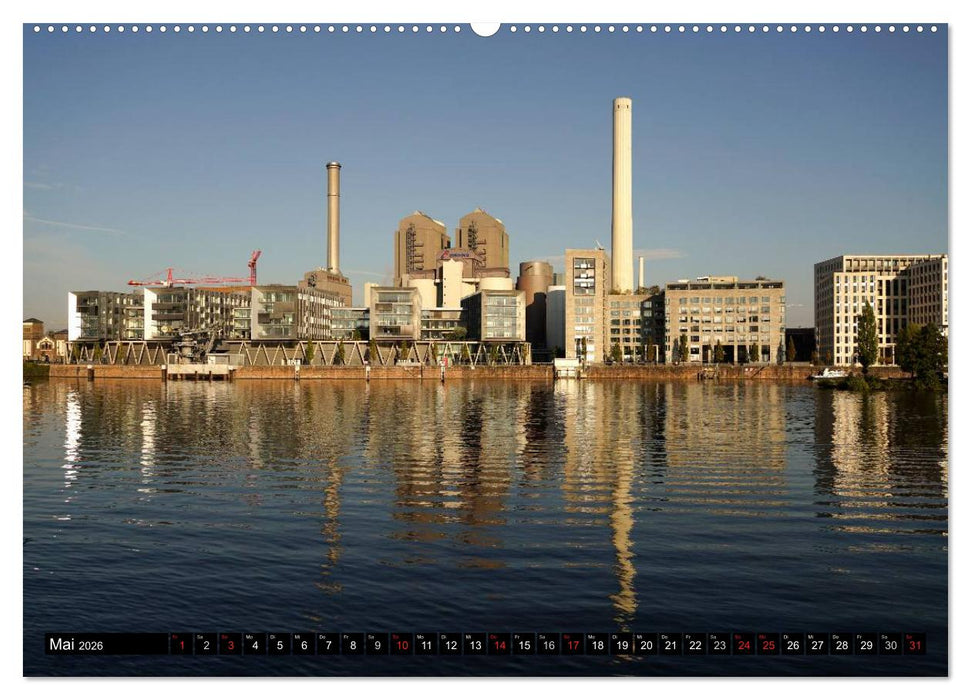Viewport: 971px width, 700px height.
Task: Toggle selection of date 2
Action: coord(206,647)
